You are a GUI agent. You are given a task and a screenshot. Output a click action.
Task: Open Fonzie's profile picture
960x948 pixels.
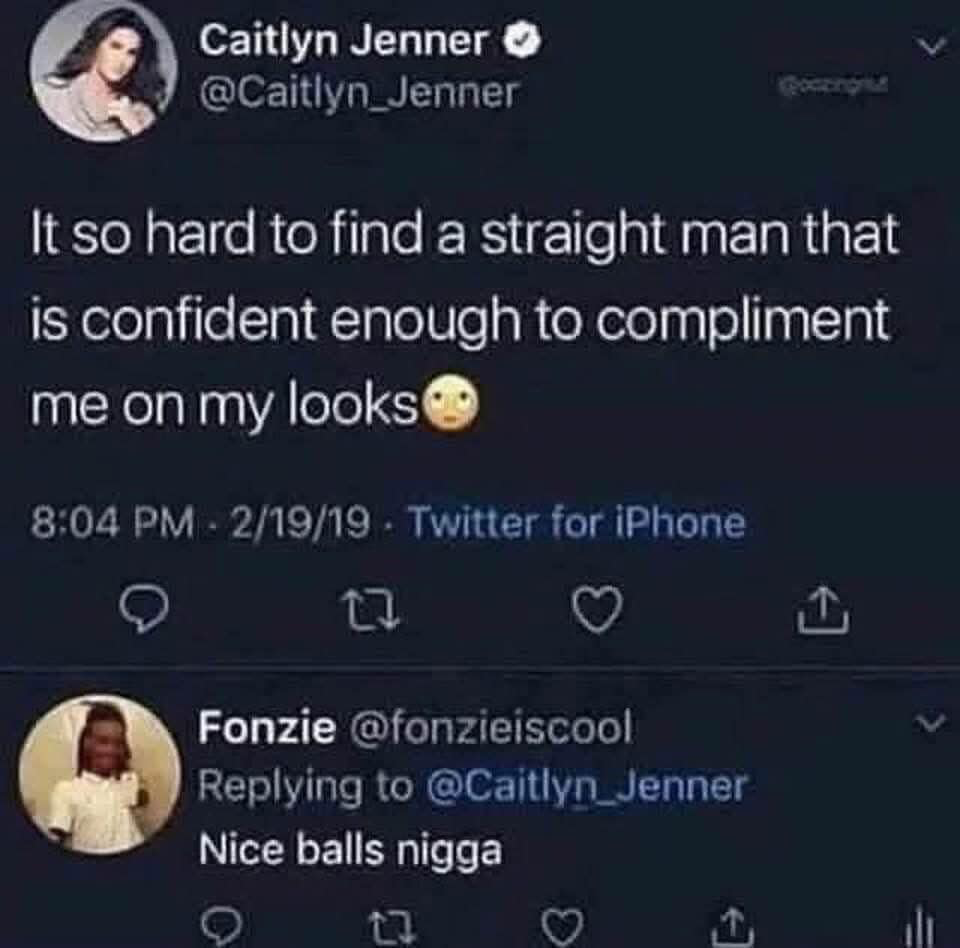(x=100, y=775)
